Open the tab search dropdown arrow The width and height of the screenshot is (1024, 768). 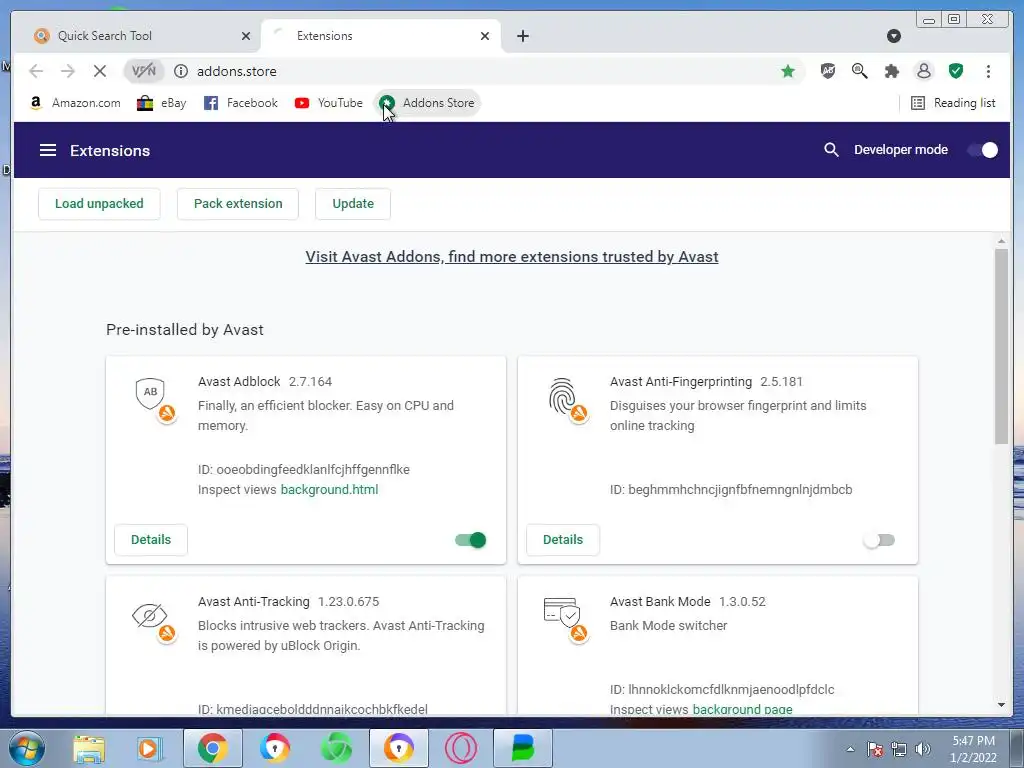[x=894, y=36]
